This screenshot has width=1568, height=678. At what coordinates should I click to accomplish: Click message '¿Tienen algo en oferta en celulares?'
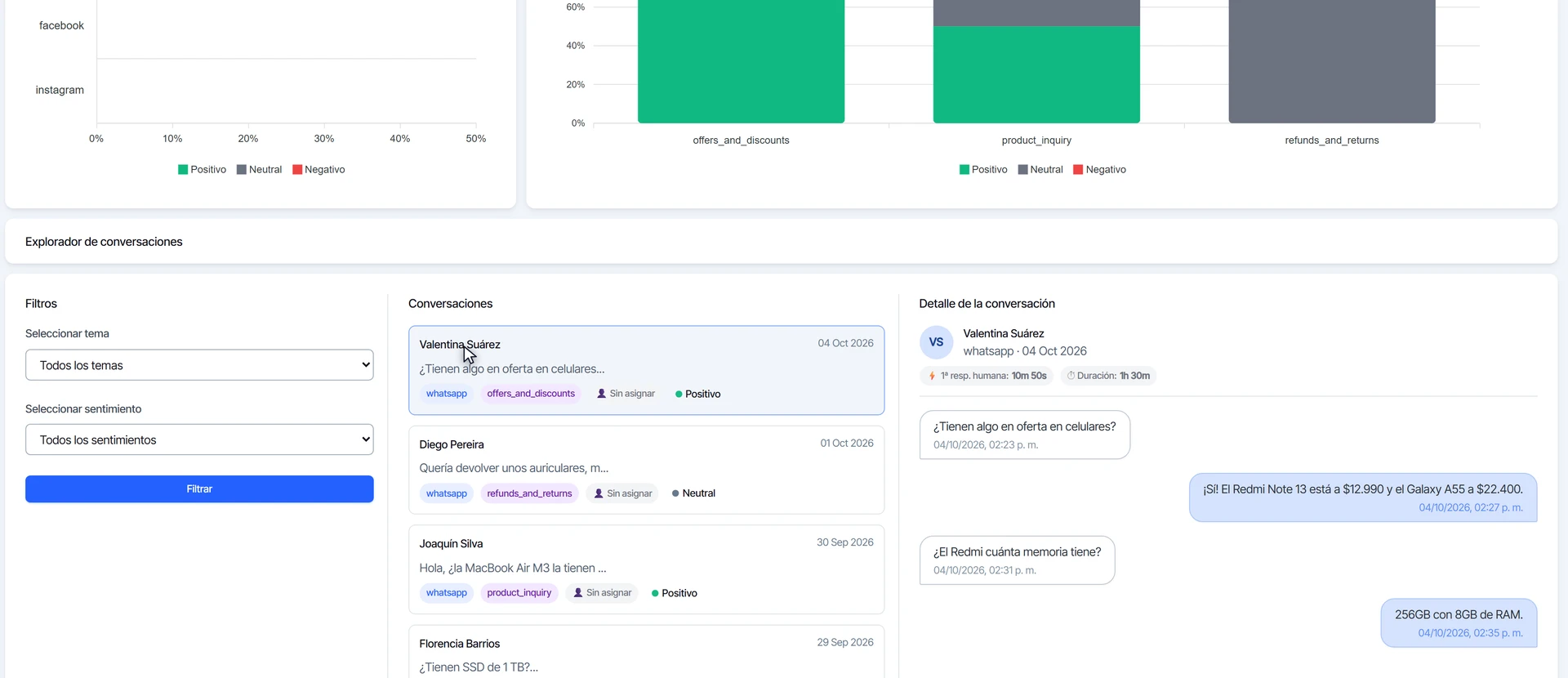1025,435
